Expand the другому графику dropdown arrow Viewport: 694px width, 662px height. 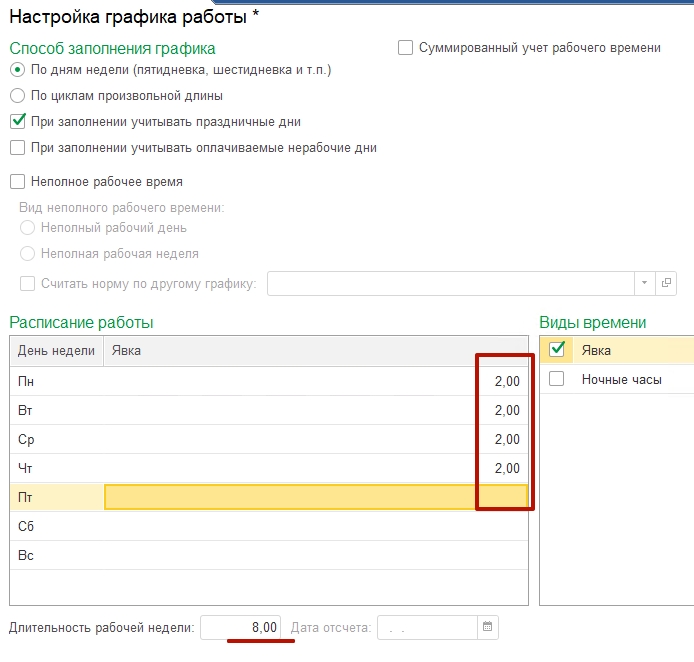[644, 283]
